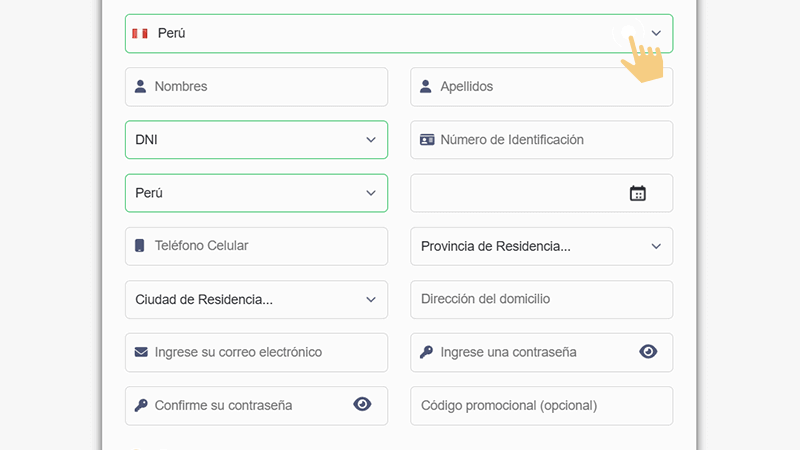
Task: Focus the Dirección del domicilio field
Action: pos(541,299)
